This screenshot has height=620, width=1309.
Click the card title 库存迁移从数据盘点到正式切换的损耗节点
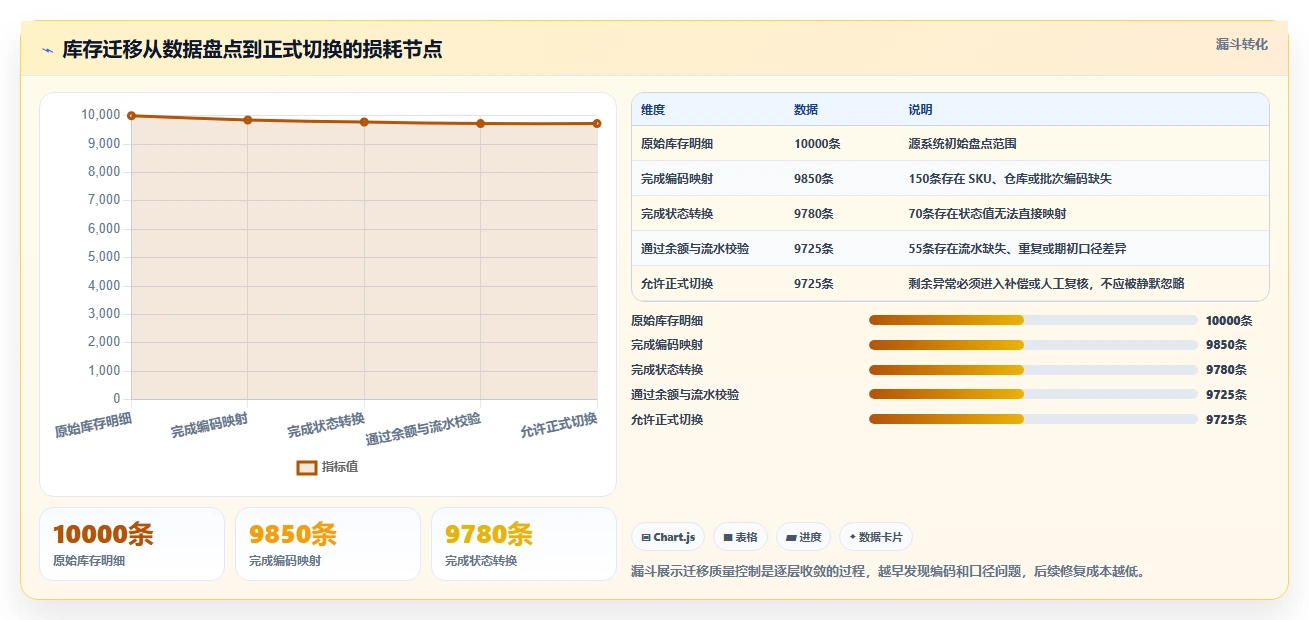click(x=252, y=49)
